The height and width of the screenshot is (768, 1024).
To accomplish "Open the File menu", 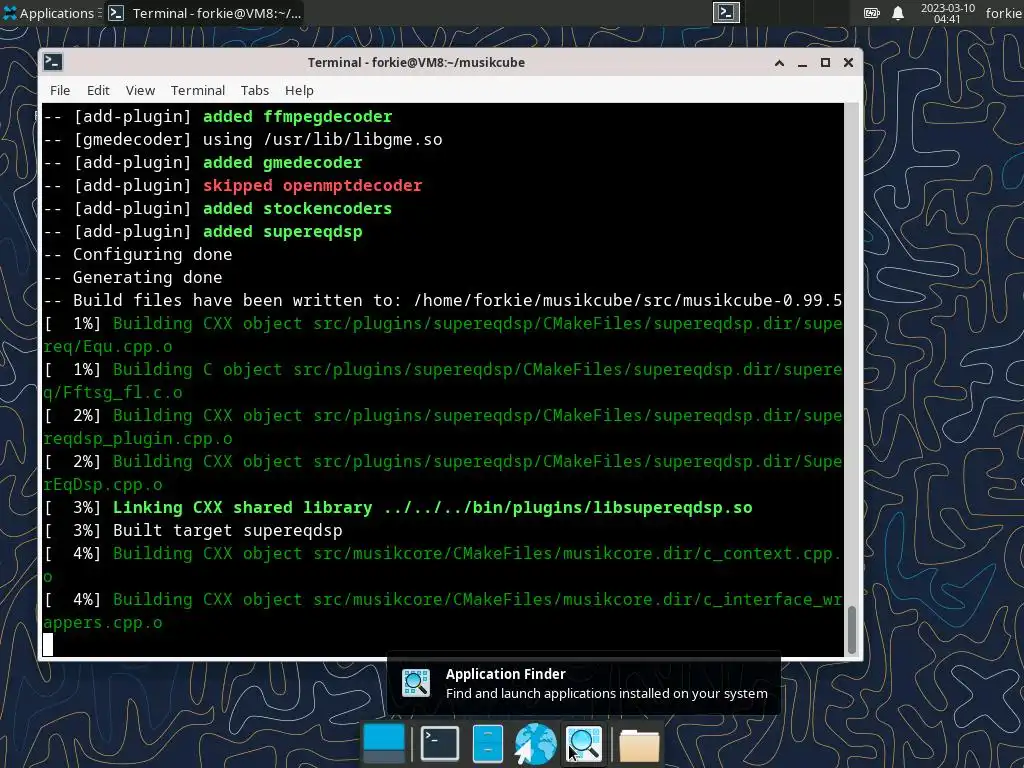I will (x=60, y=90).
